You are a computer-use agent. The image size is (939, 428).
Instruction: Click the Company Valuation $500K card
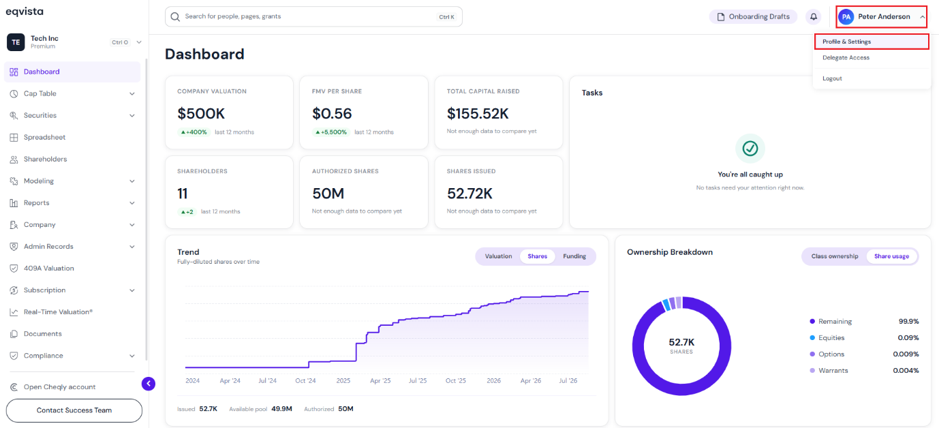click(x=229, y=112)
